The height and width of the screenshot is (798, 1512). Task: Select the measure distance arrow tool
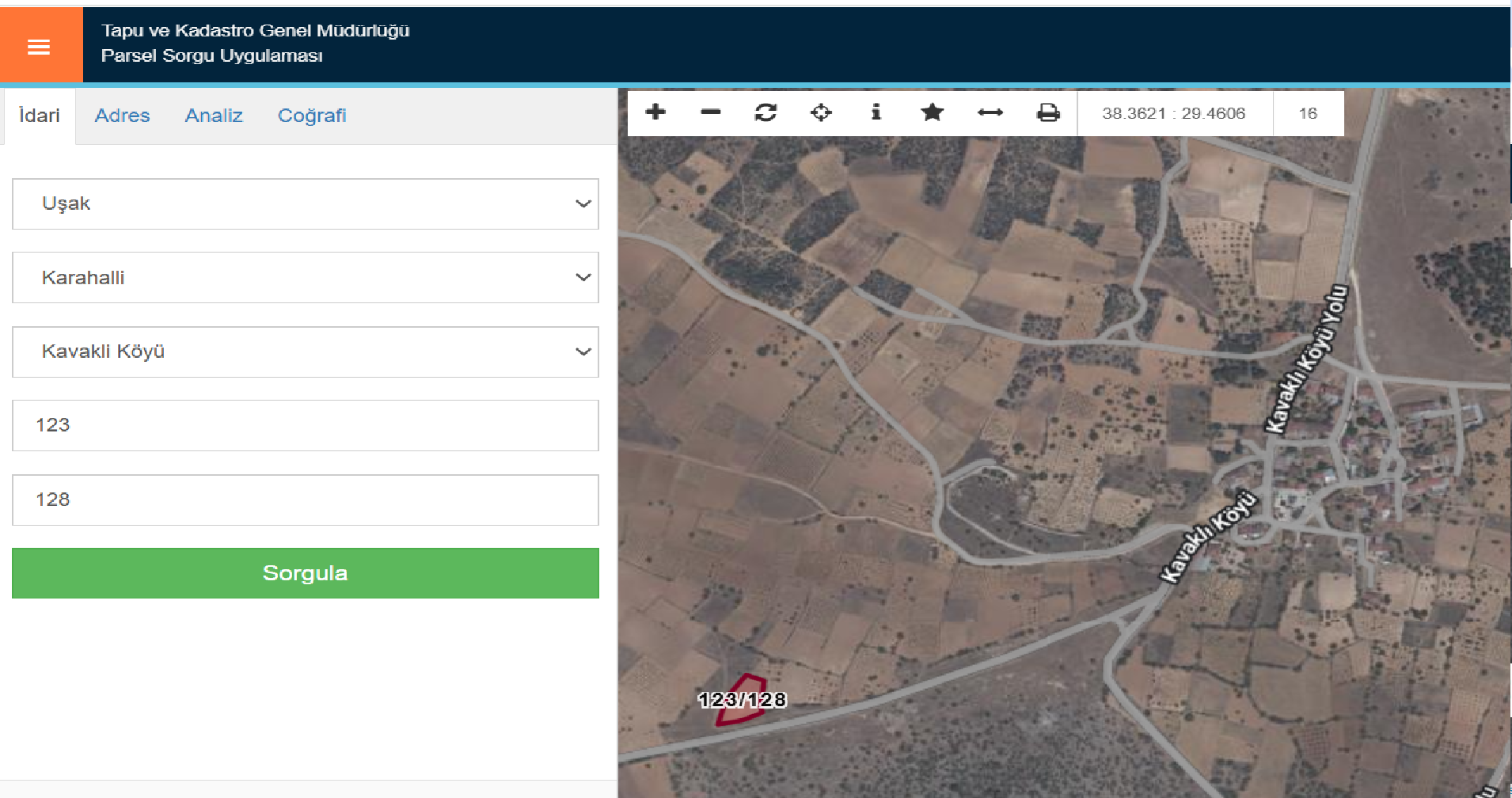point(990,112)
